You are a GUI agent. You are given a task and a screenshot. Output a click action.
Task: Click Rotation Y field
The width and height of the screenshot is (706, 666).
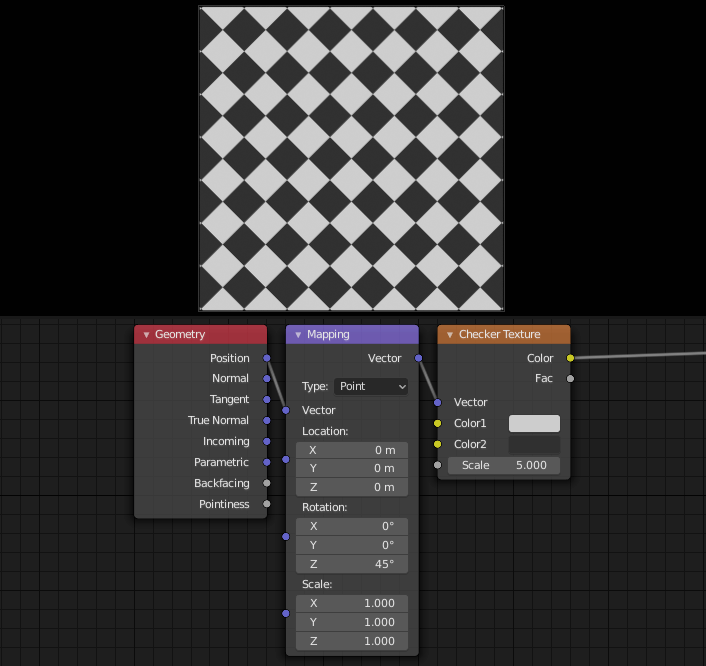coord(352,545)
